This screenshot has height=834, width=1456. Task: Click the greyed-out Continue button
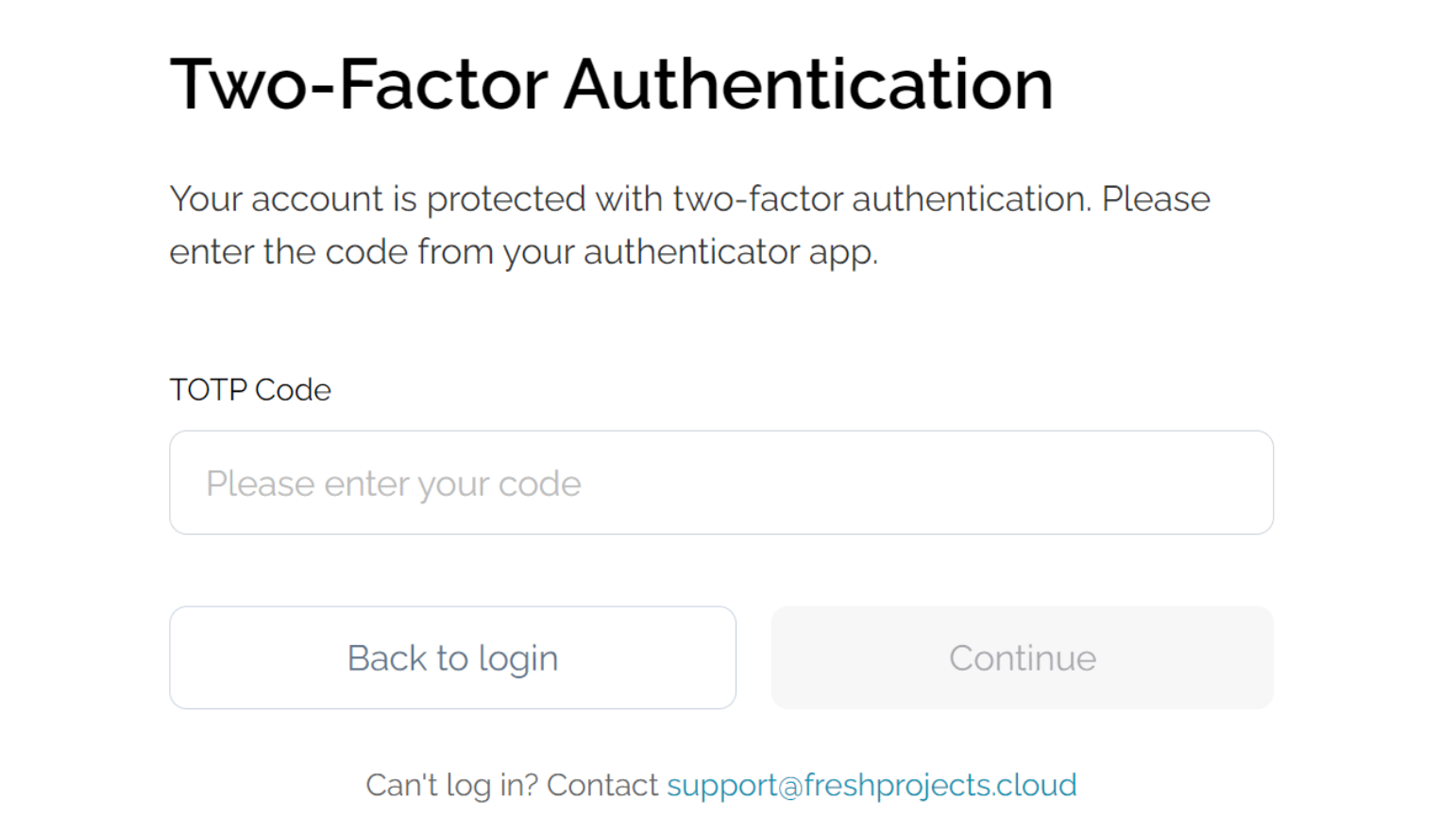pos(1022,657)
